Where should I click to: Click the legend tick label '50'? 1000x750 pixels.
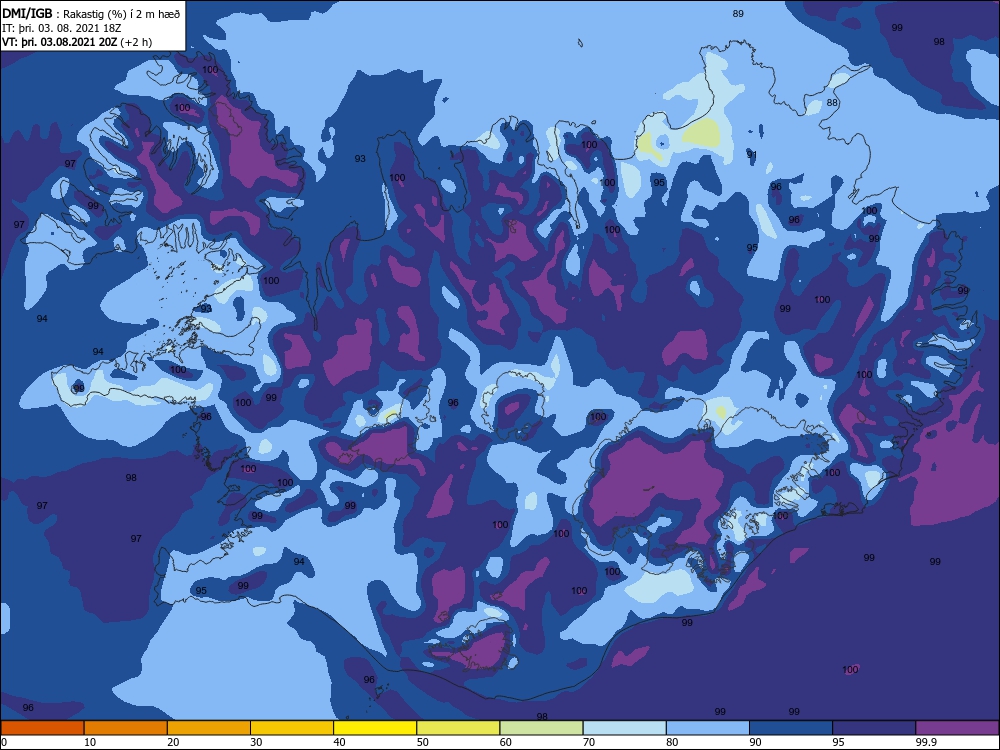[423, 742]
